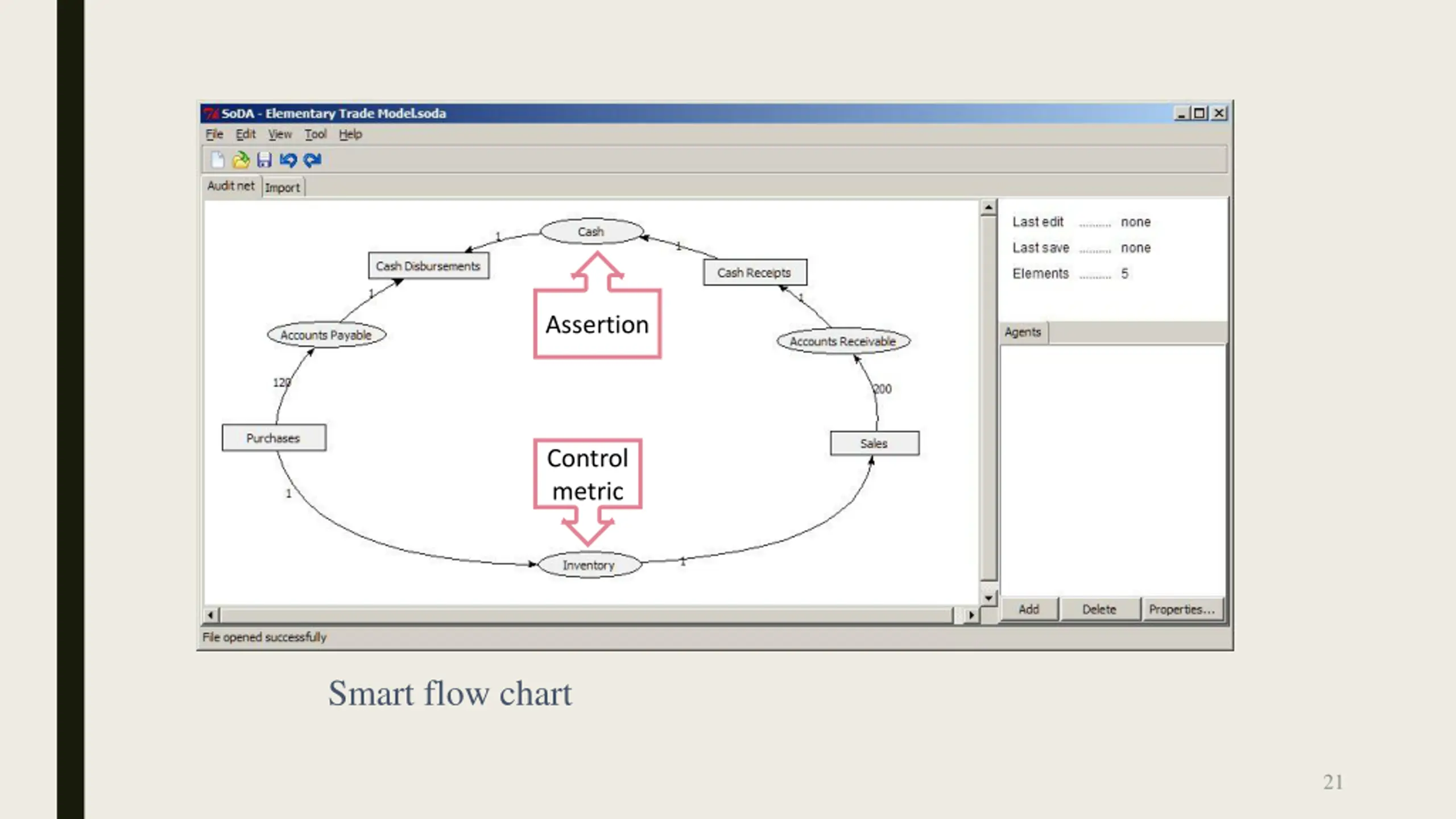Open the Help menu
Screen dimensions: 1456x819
click(350, 134)
